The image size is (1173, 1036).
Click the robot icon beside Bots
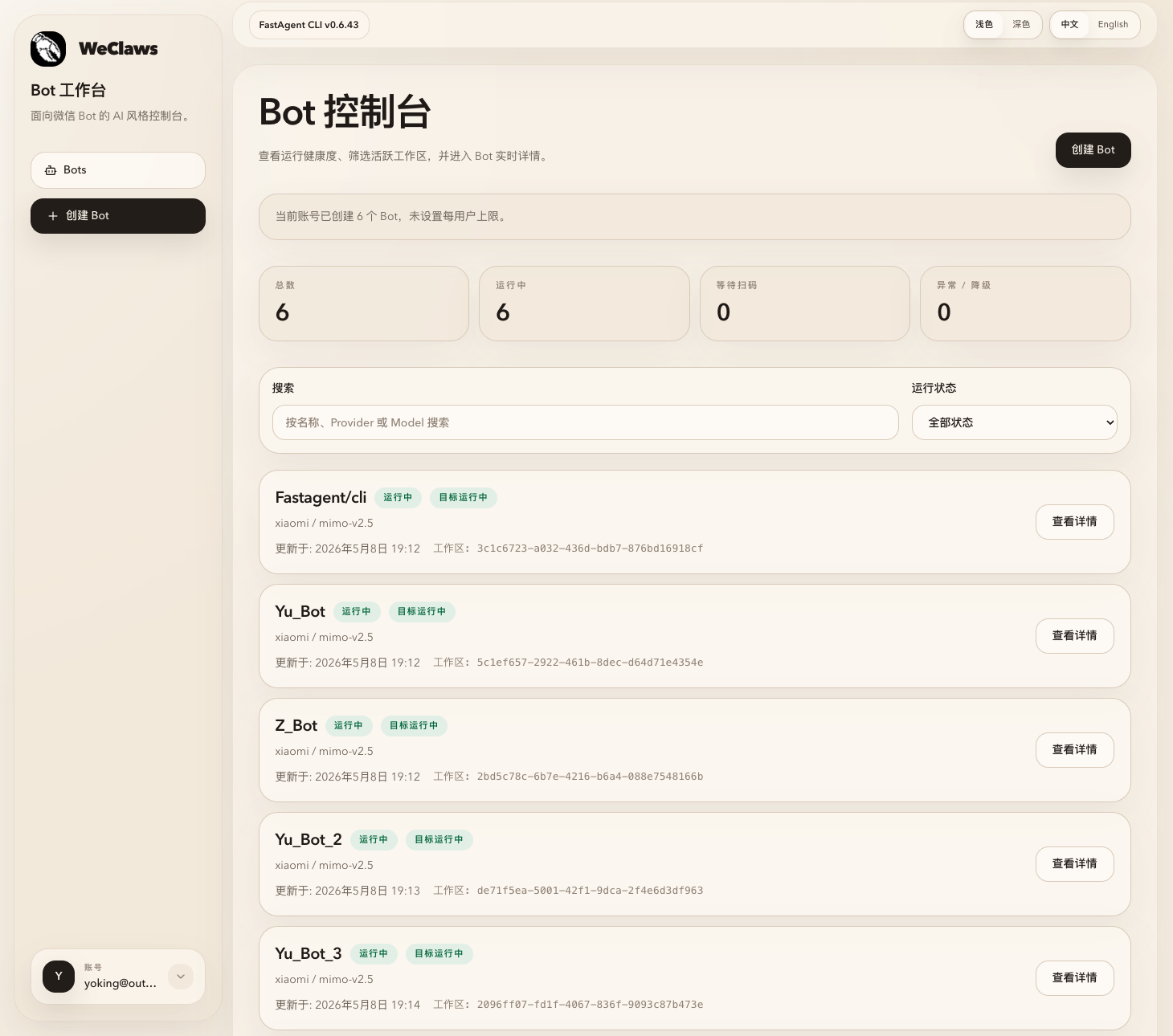(x=51, y=170)
